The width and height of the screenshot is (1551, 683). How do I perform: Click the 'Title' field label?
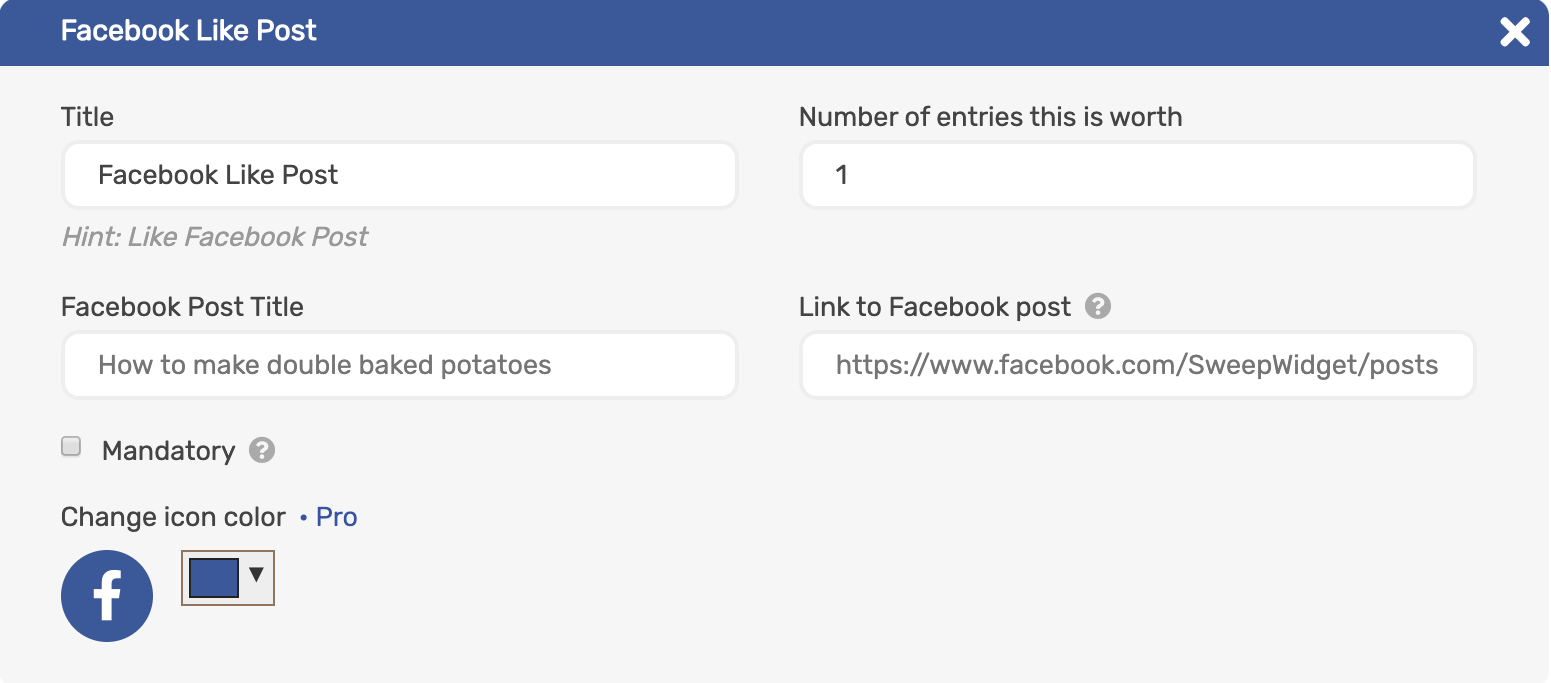click(88, 117)
